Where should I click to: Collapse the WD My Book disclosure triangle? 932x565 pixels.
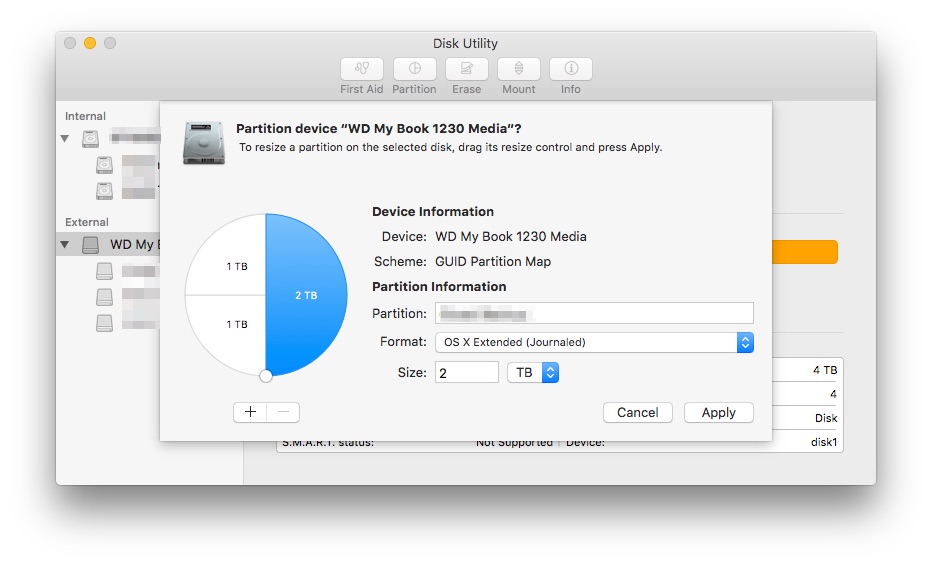(x=65, y=244)
